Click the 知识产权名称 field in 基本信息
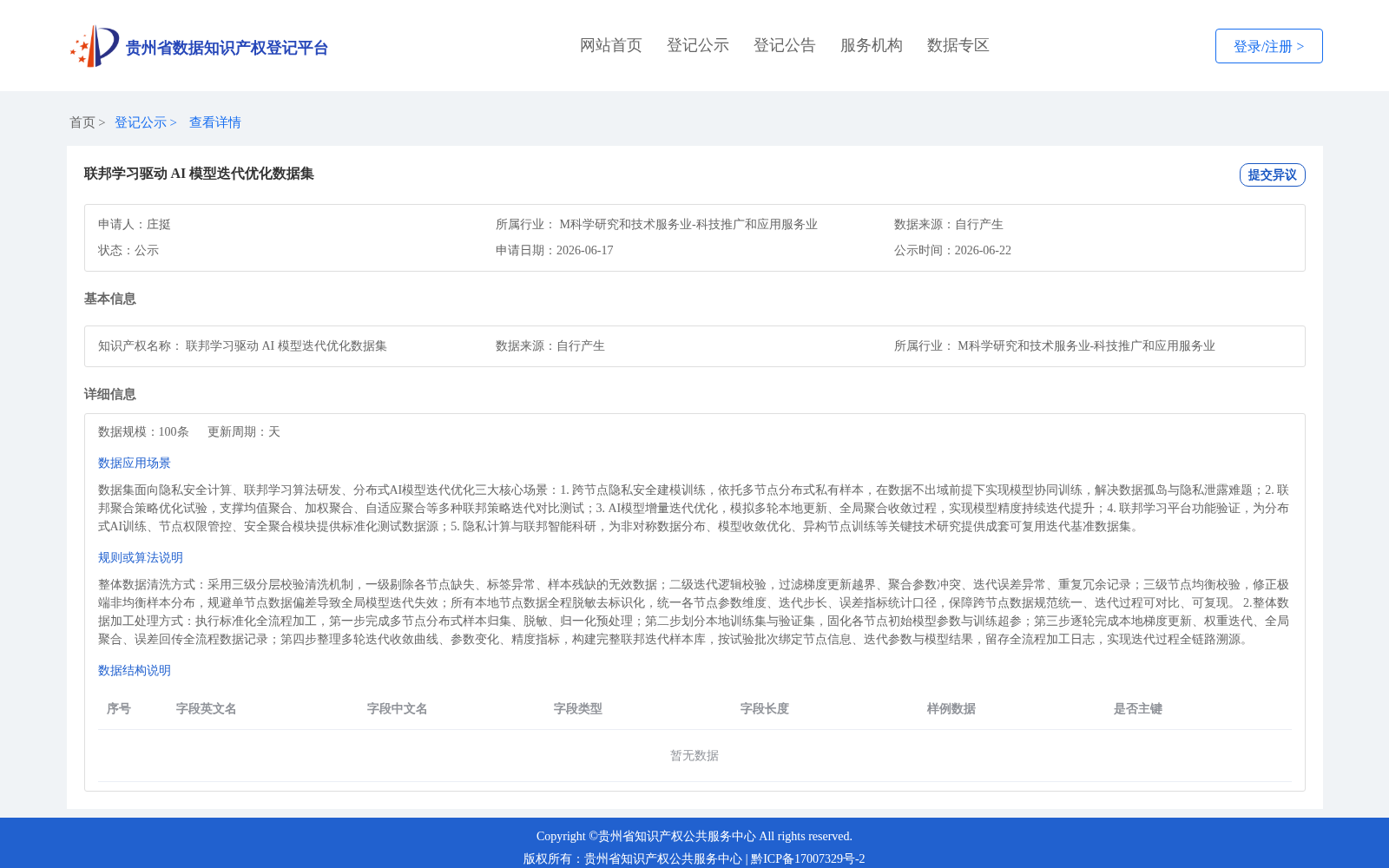This screenshot has width=1389, height=868. coord(242,345)
